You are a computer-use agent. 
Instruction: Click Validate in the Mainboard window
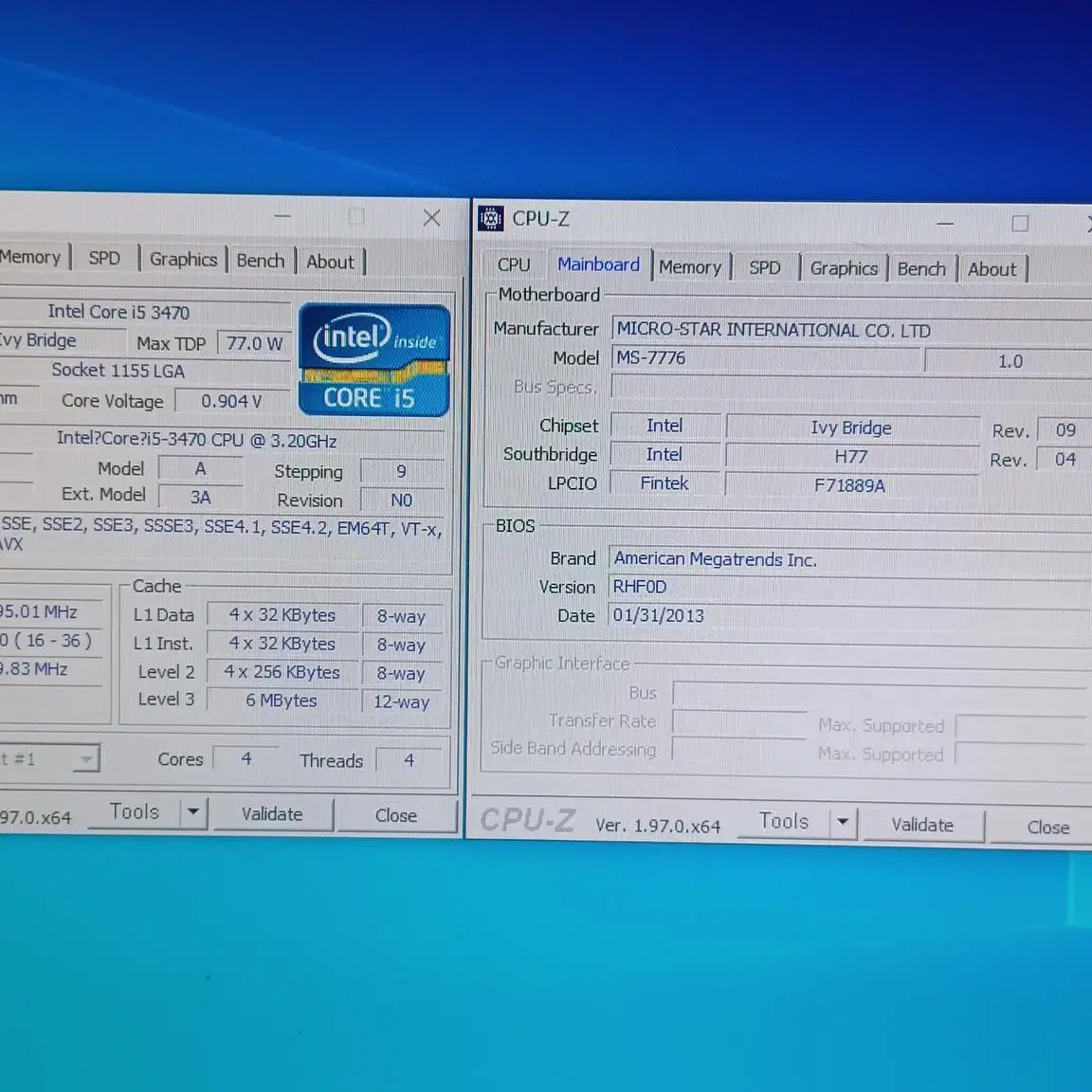coord(922,826)
